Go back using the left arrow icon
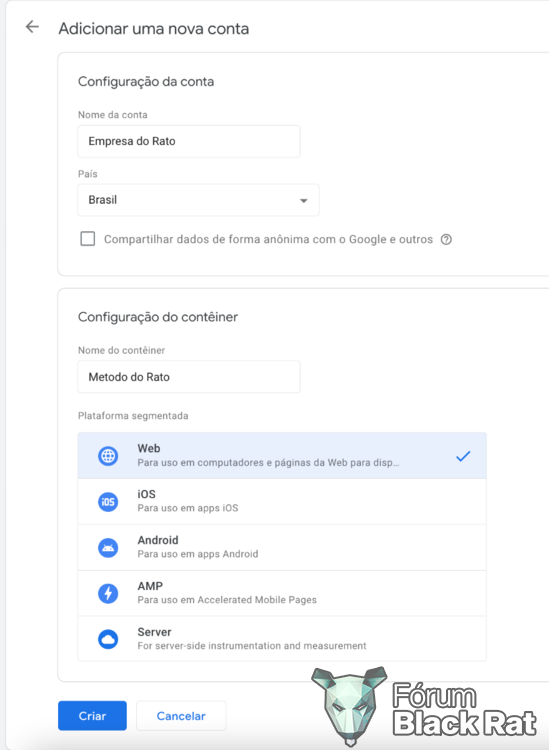549x750 pixels. point(32,26)
